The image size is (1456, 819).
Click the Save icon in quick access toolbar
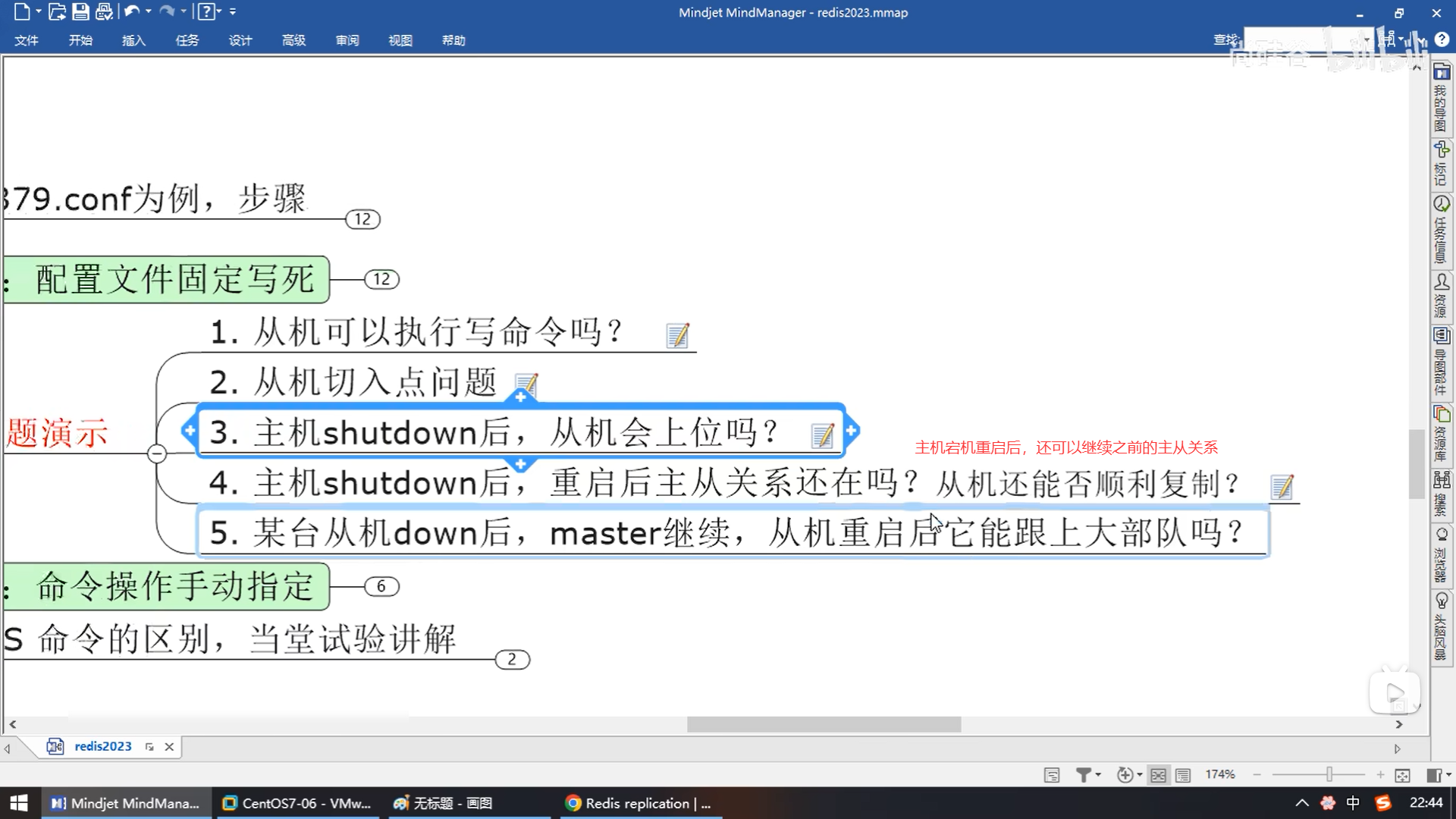(x=80, y=11)
